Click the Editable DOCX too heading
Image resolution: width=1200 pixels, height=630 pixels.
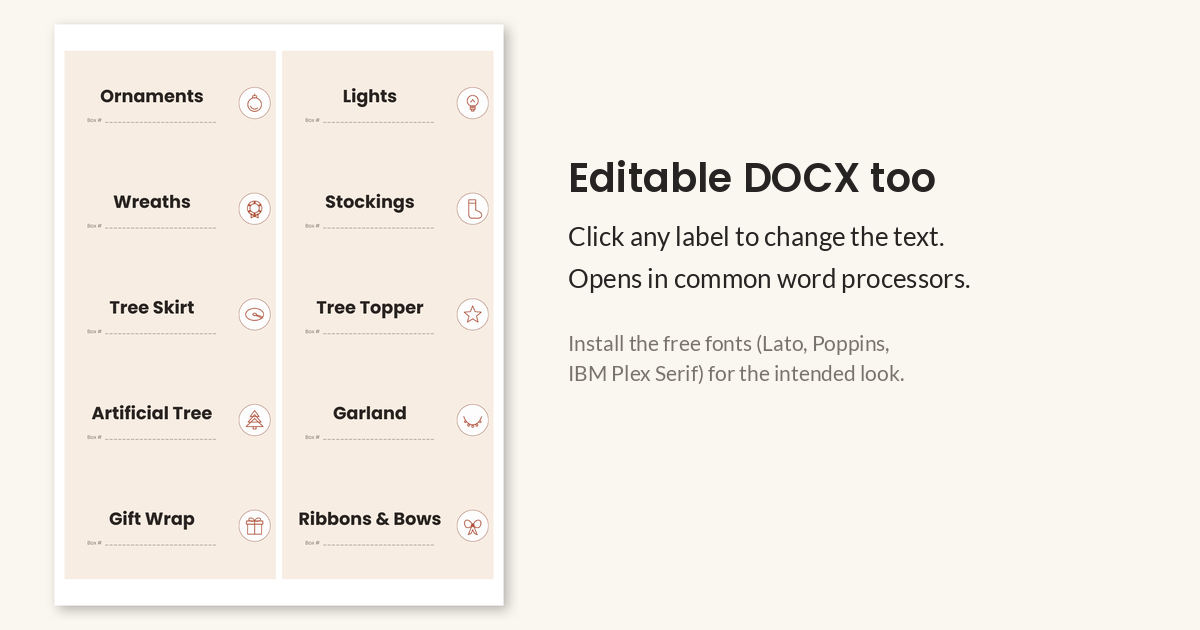pyautogui.click(x=752, y=178)
